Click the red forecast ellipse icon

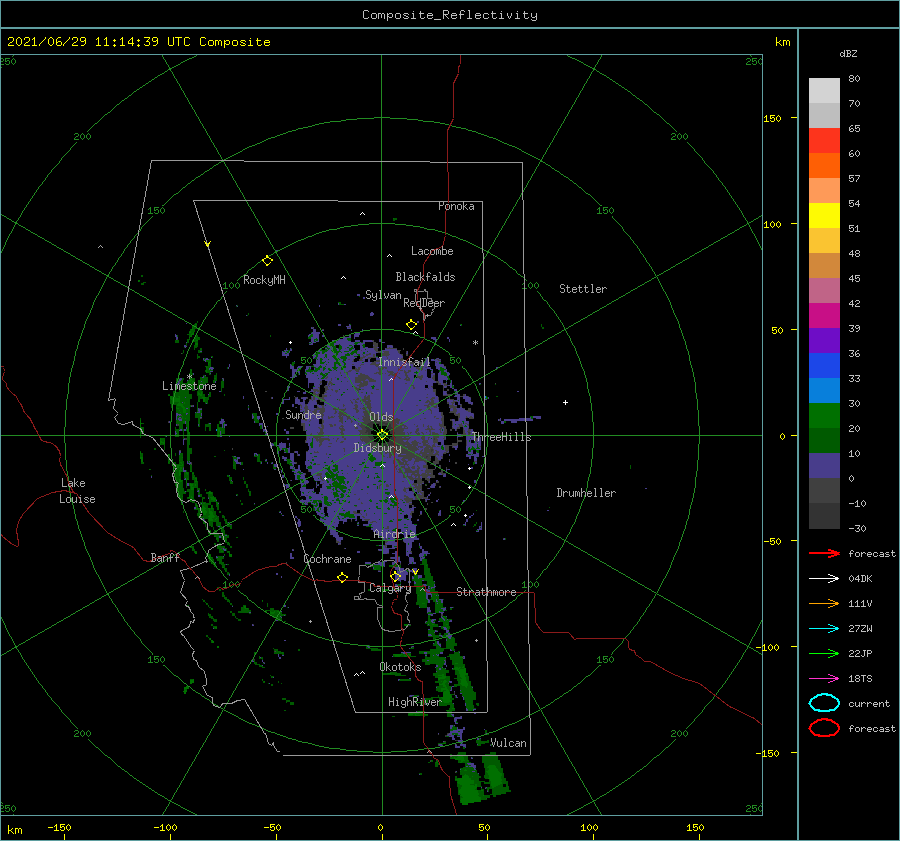(824, 728)
